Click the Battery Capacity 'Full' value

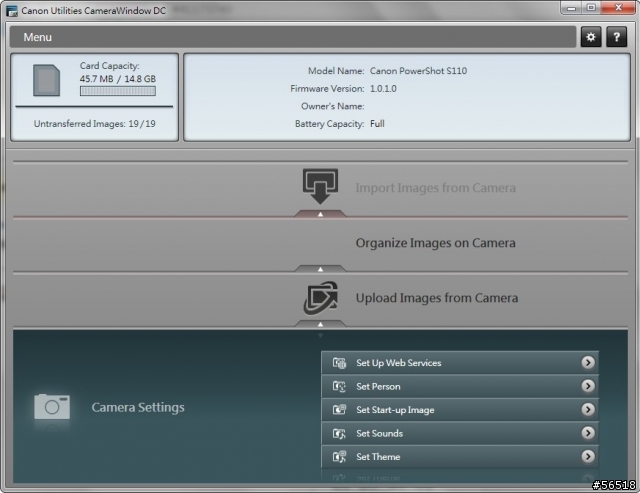(377, 124)
